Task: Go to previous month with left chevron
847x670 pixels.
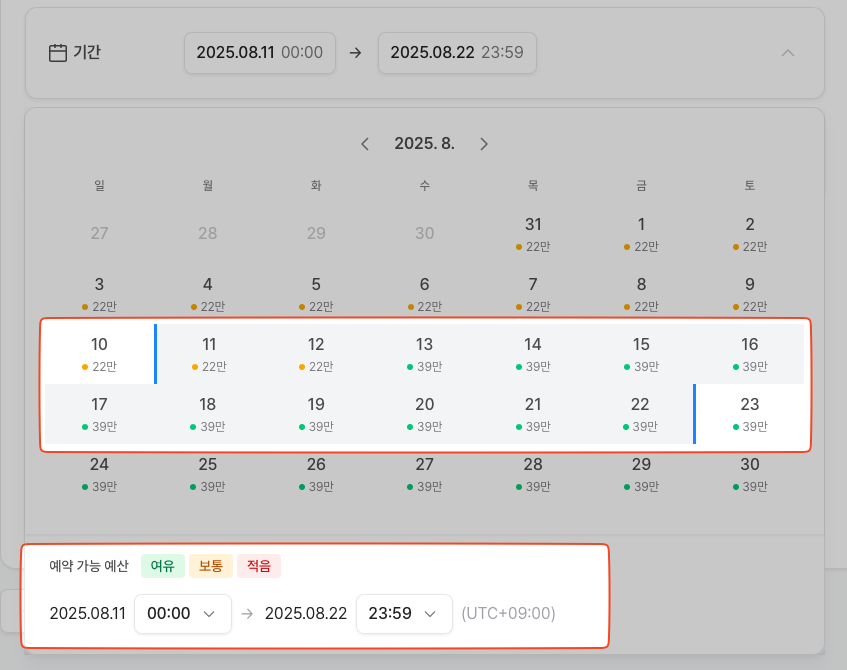Action: coord(365,144)
